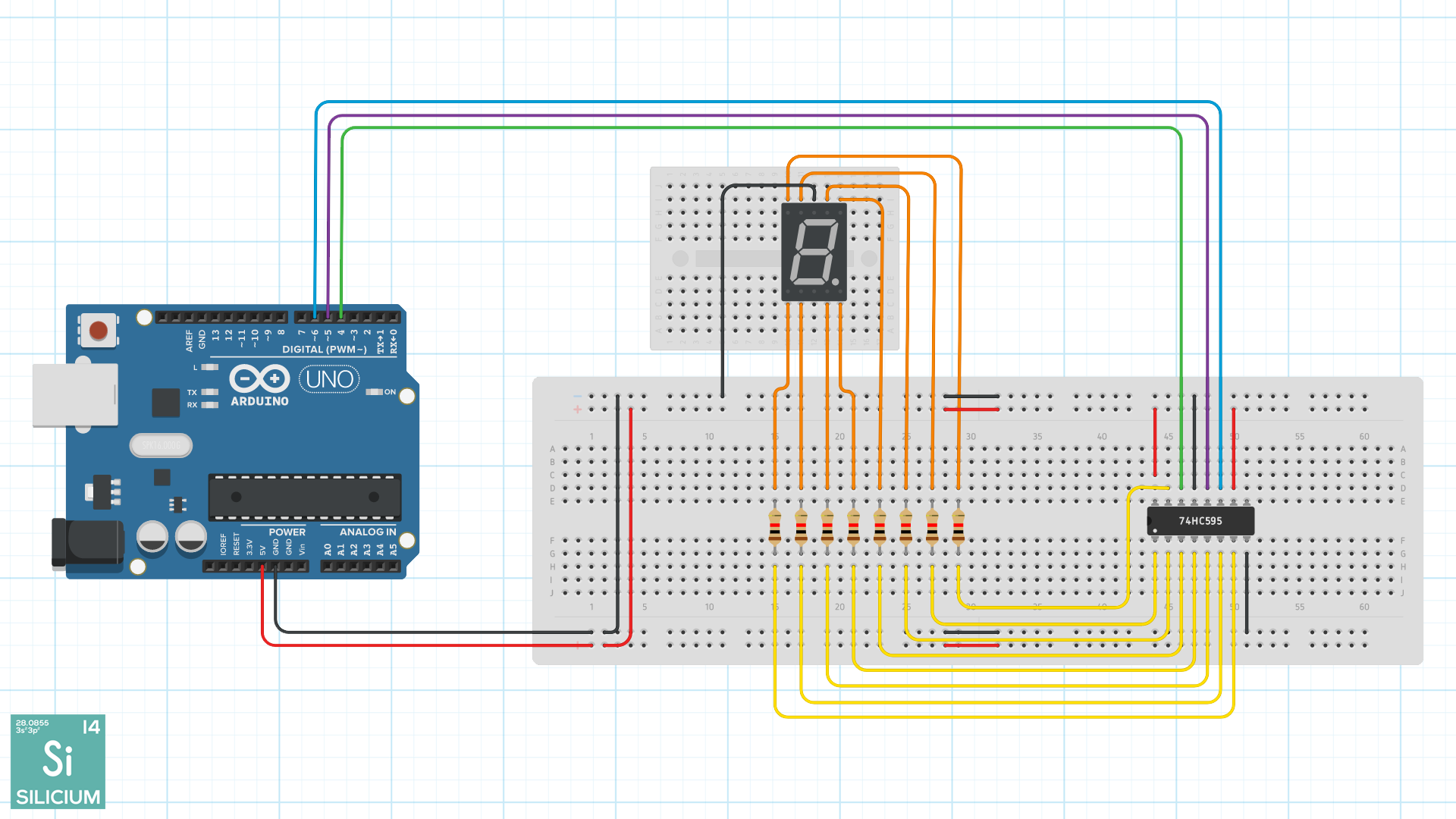Select the Arduino ON power LED
The height and width of the screenshot is (819, 1456).
coord(374,392)
